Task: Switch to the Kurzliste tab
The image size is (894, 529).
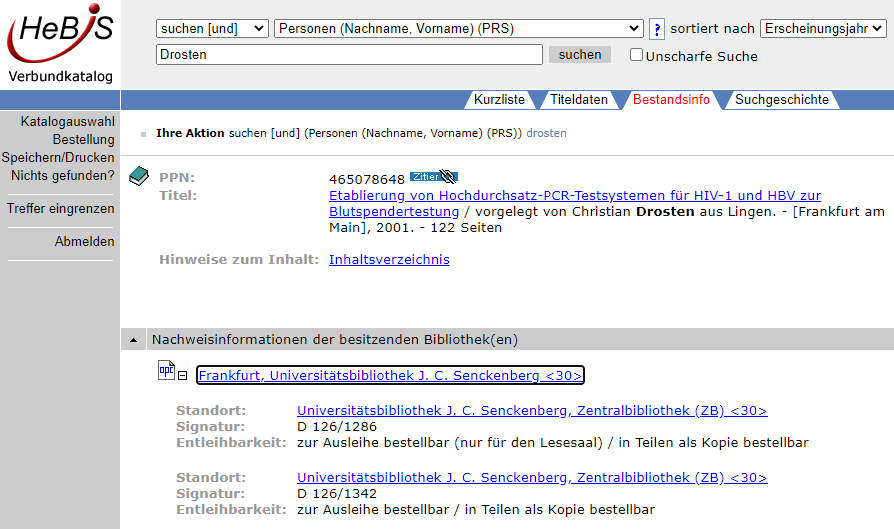Action: click(x=499, y=99)
